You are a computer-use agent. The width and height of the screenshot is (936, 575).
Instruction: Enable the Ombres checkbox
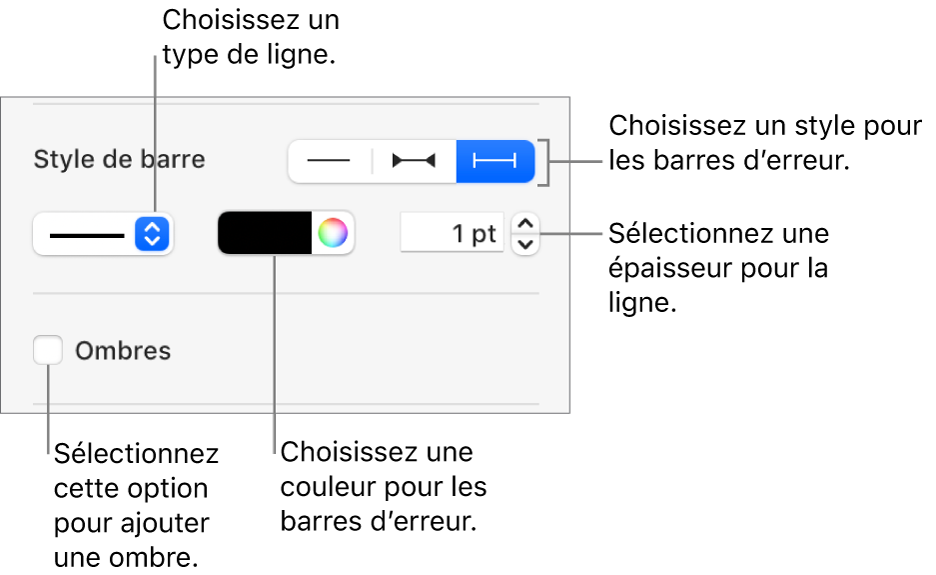click(x=47, y=351)
